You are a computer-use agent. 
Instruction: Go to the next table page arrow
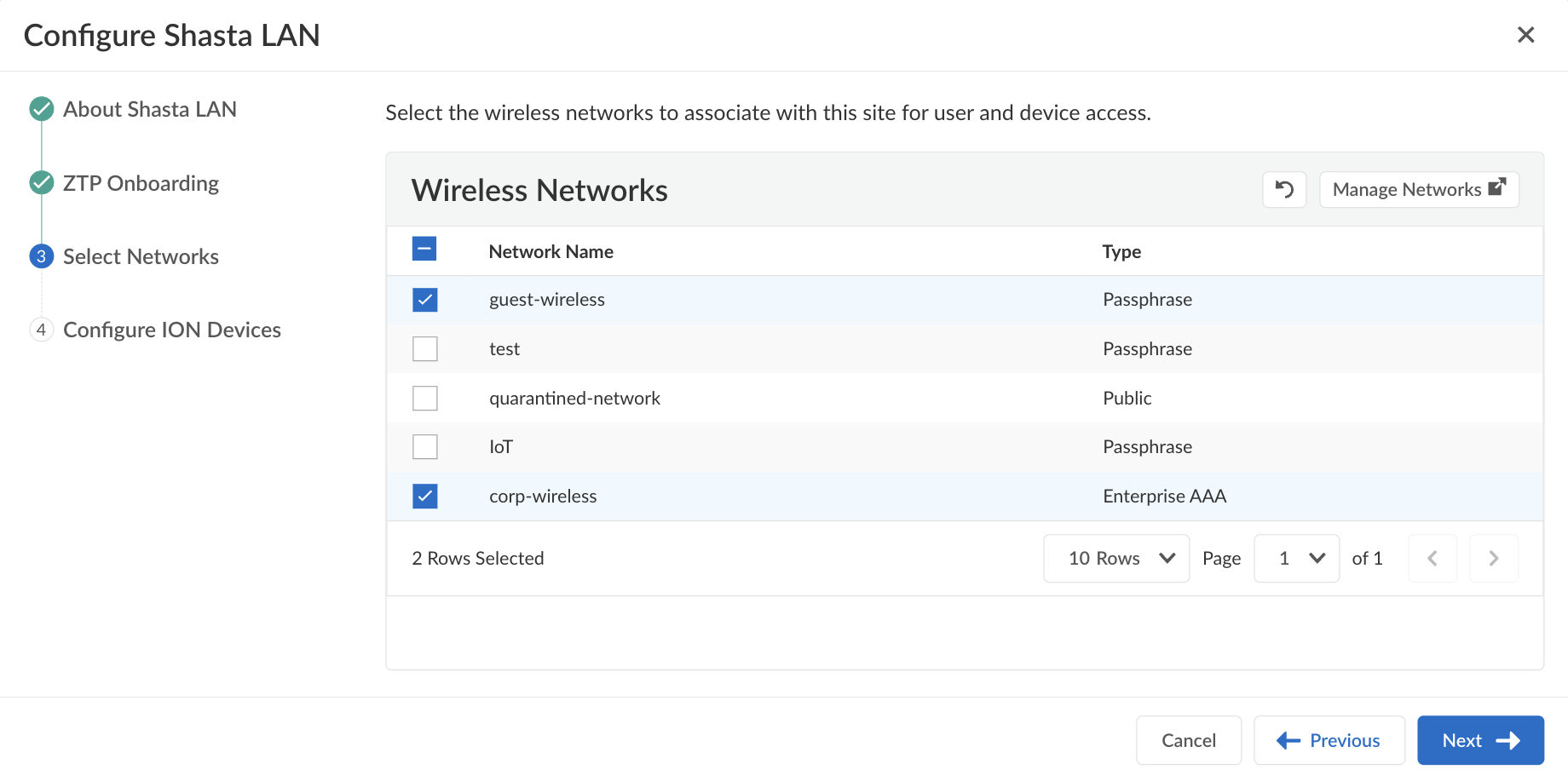[1493, 559]
